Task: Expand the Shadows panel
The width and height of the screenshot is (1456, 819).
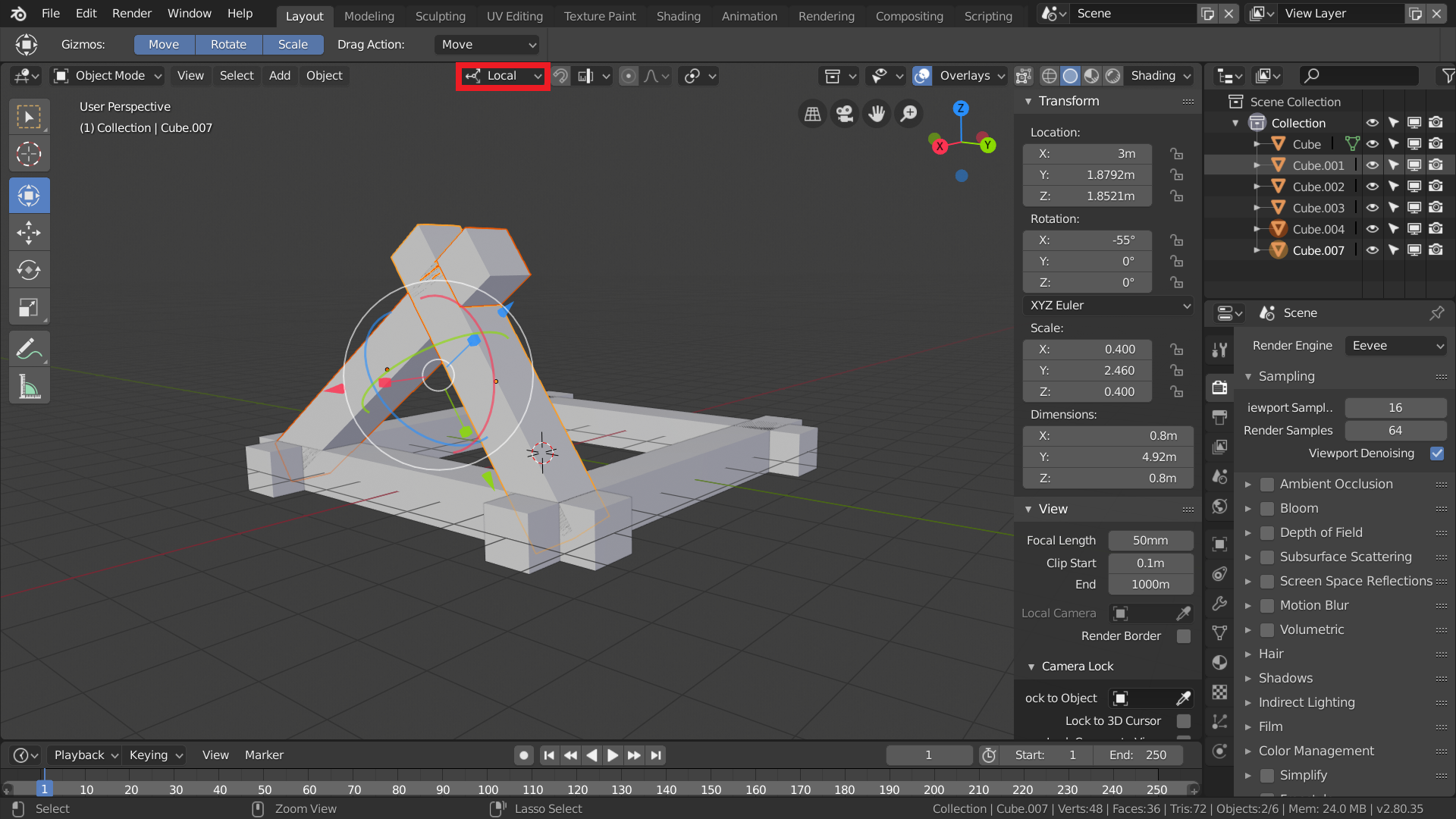Action: (x=1248, y=679)
